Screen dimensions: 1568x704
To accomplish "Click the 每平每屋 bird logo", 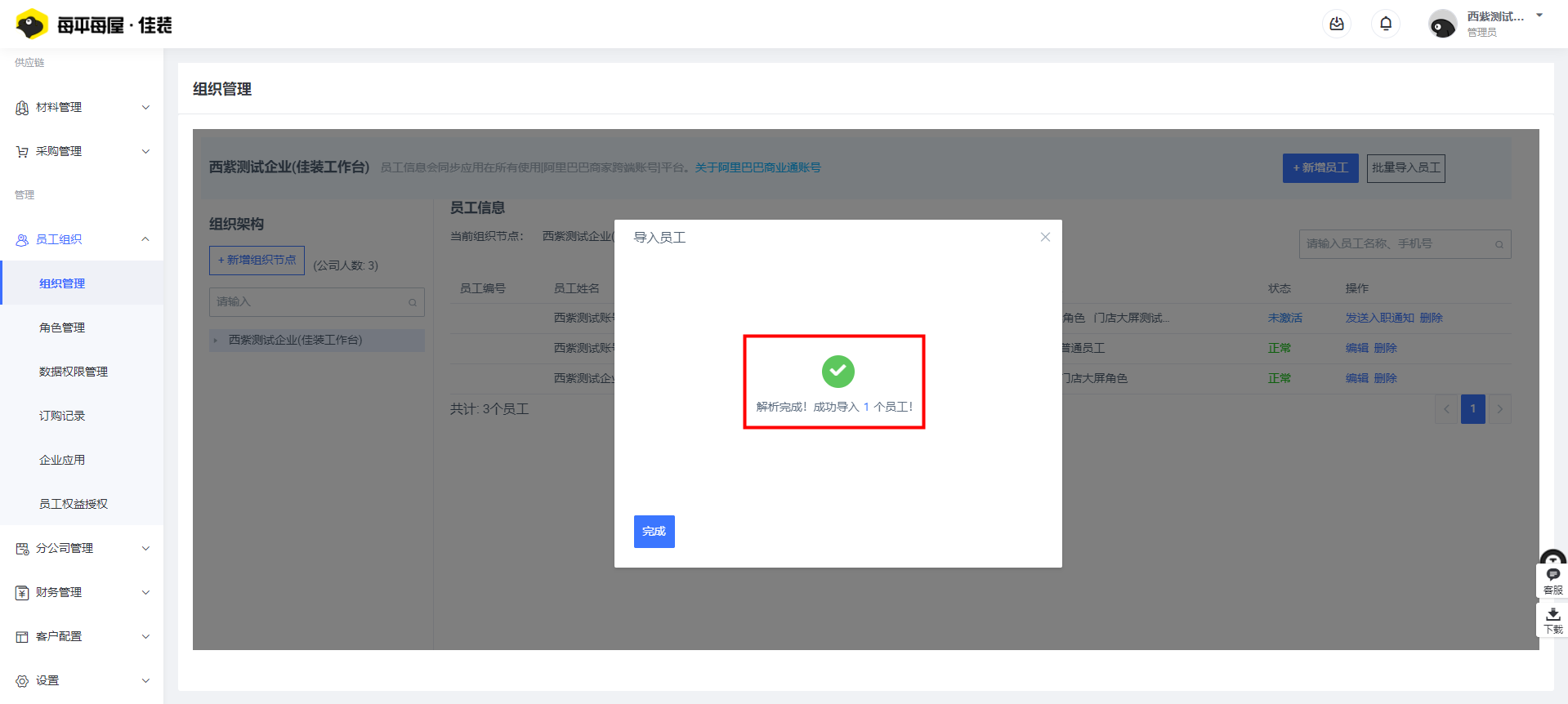I will (x=31, y=25).
